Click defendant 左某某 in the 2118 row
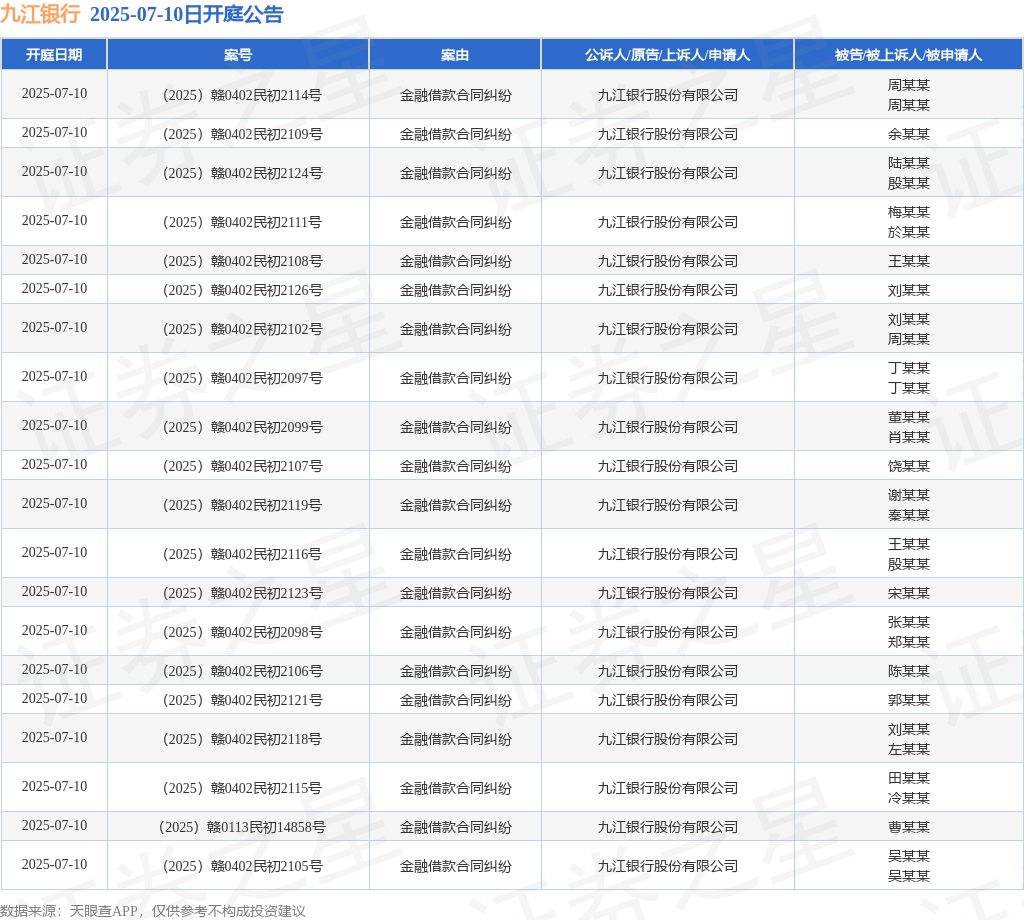The width and height of the screenshot is (1024, 920). click(x=908, y=749)
